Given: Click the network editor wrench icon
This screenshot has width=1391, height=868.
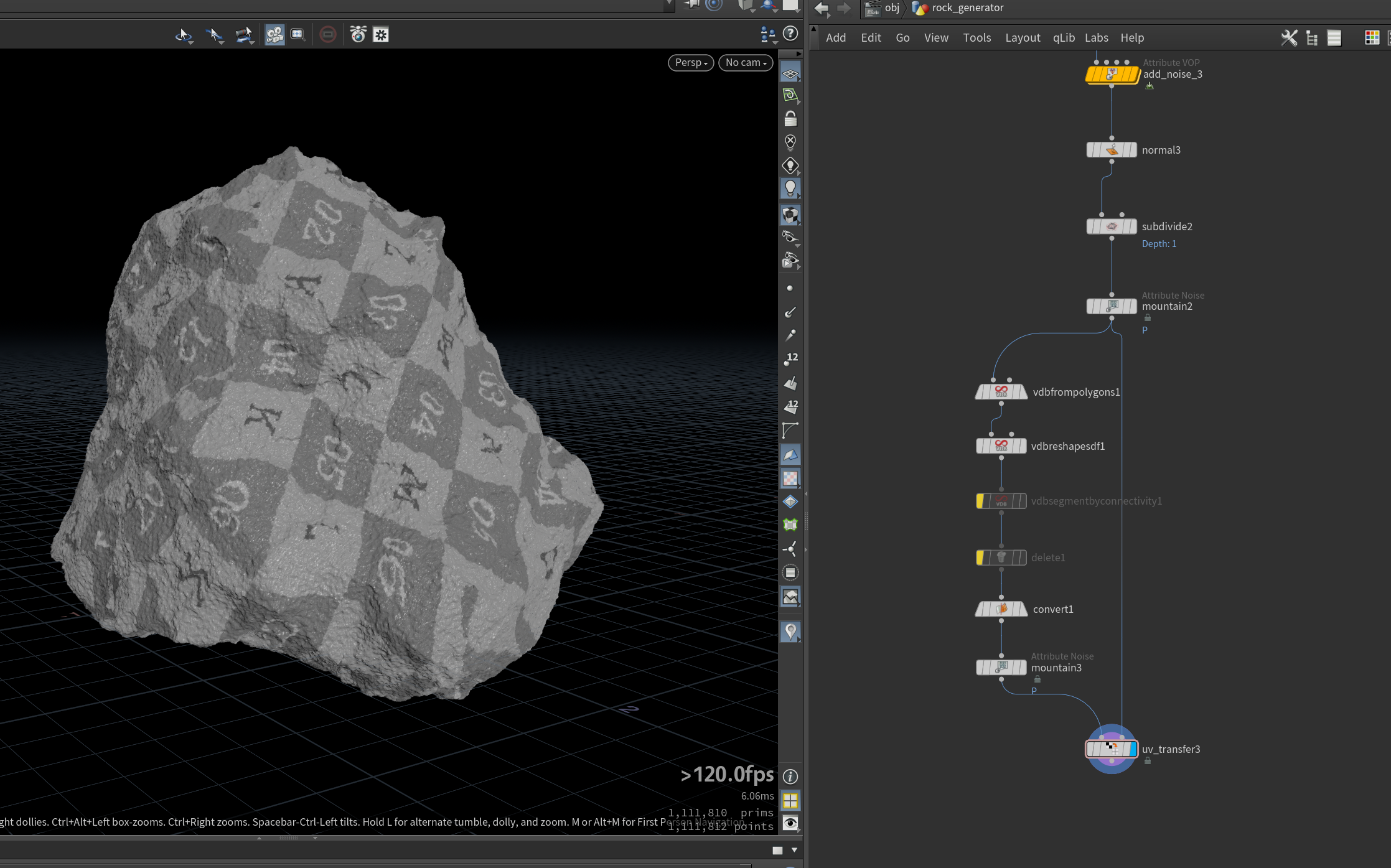Looking at the screenshot, I should click(x=1289, y=38).
